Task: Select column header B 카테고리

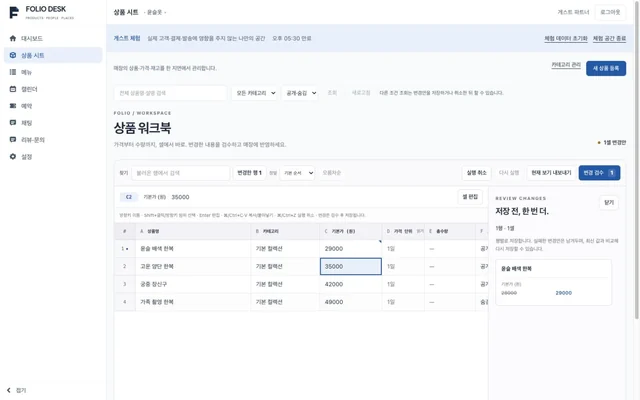Action: [285, 231]
